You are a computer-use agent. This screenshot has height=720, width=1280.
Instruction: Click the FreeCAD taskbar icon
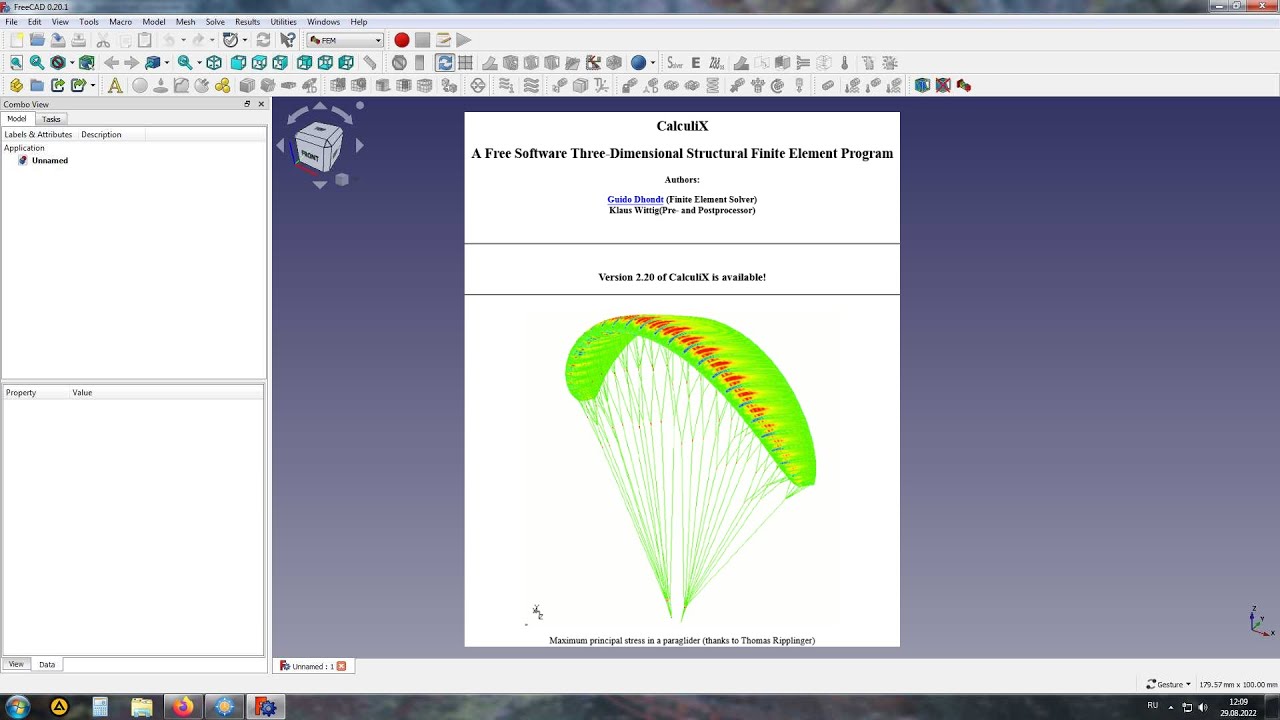(265, 707)
